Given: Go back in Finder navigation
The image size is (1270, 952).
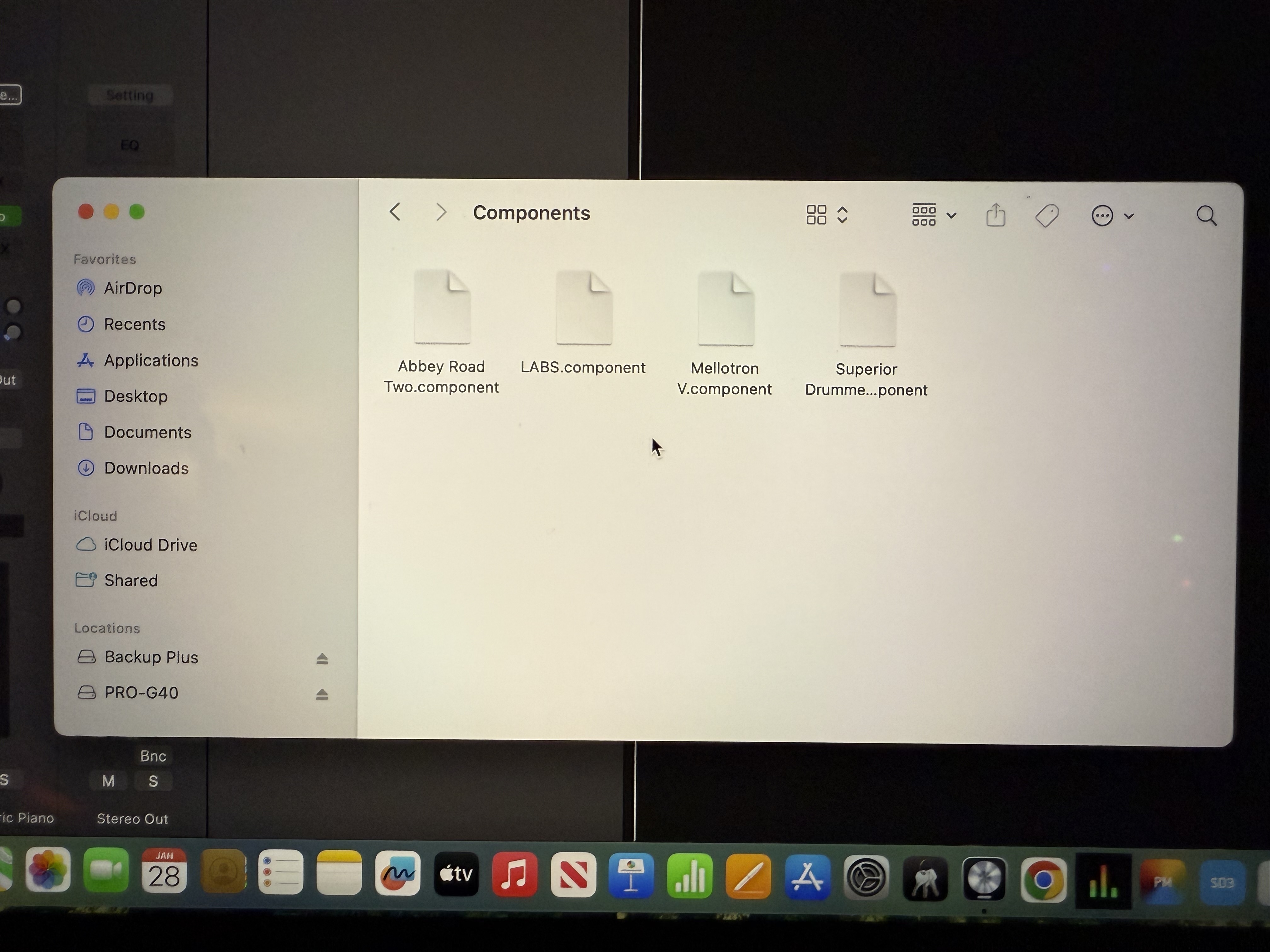Looking at the screenshot, I should tap(395, 212).
